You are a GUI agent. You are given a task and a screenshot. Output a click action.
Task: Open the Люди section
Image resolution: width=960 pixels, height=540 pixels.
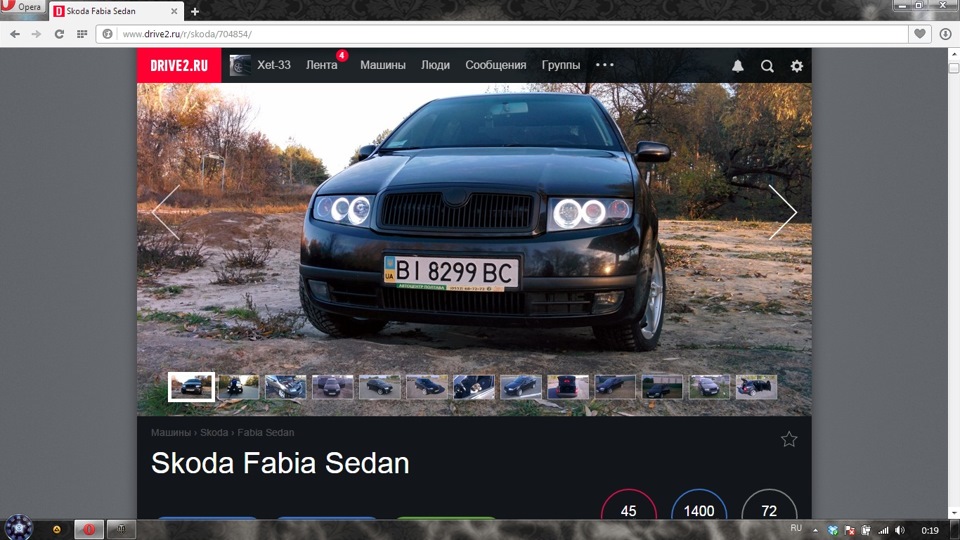(x=435, y=65)
